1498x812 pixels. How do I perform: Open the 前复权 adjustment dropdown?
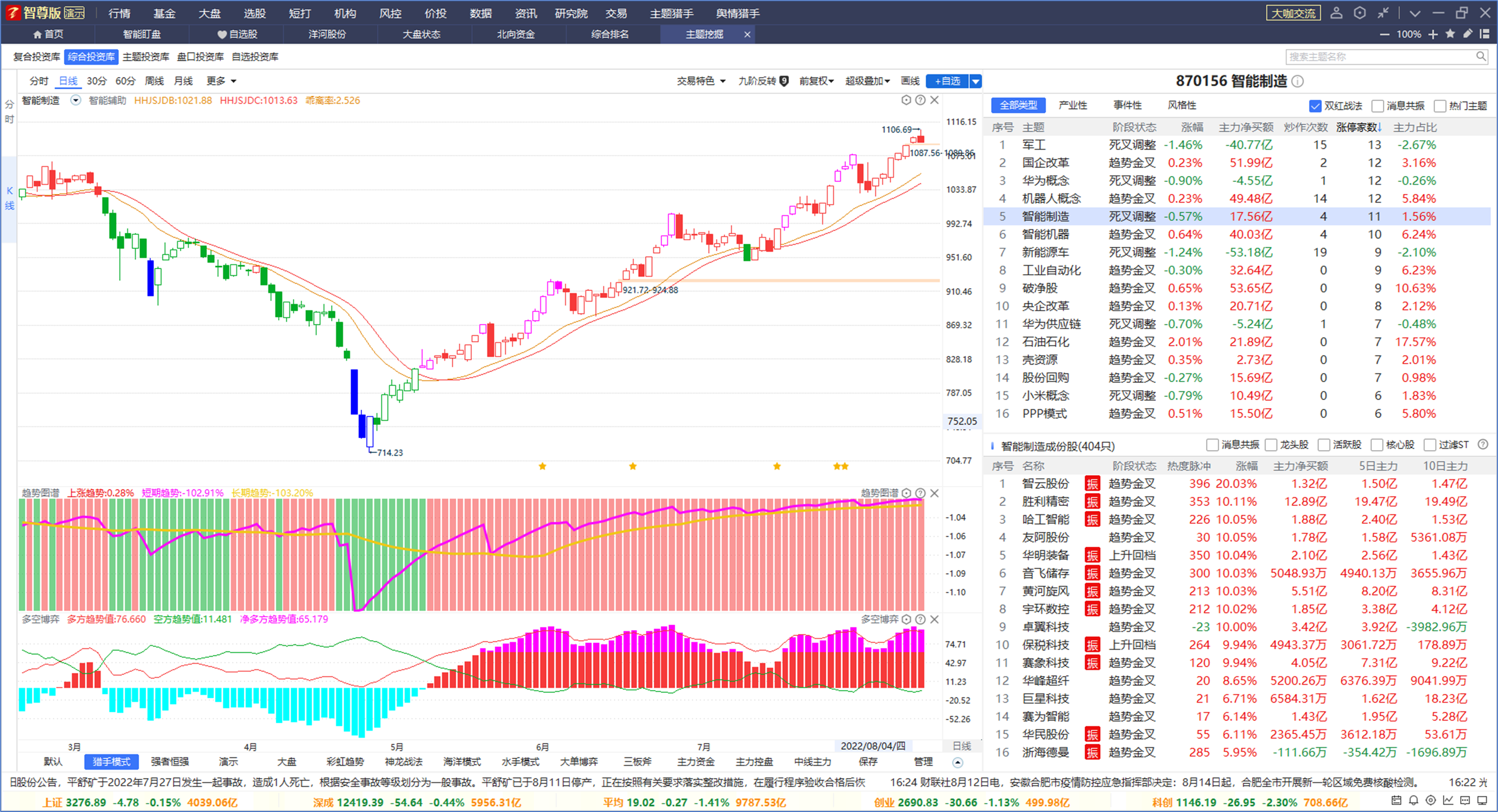pos(816,81)
